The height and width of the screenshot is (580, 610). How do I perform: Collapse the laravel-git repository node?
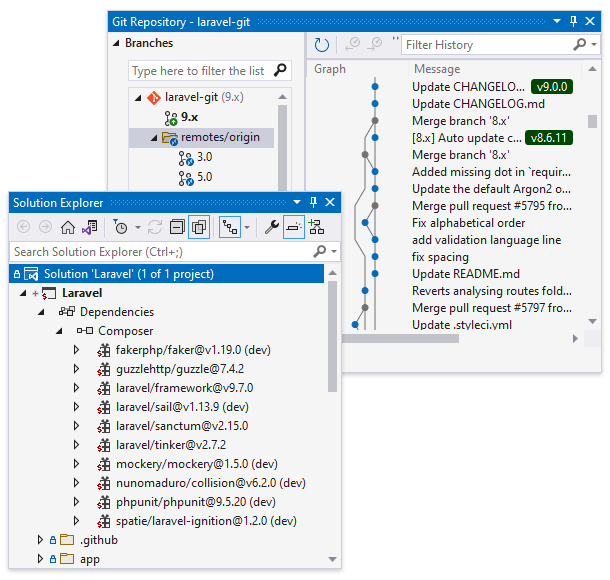pos(138,98)
